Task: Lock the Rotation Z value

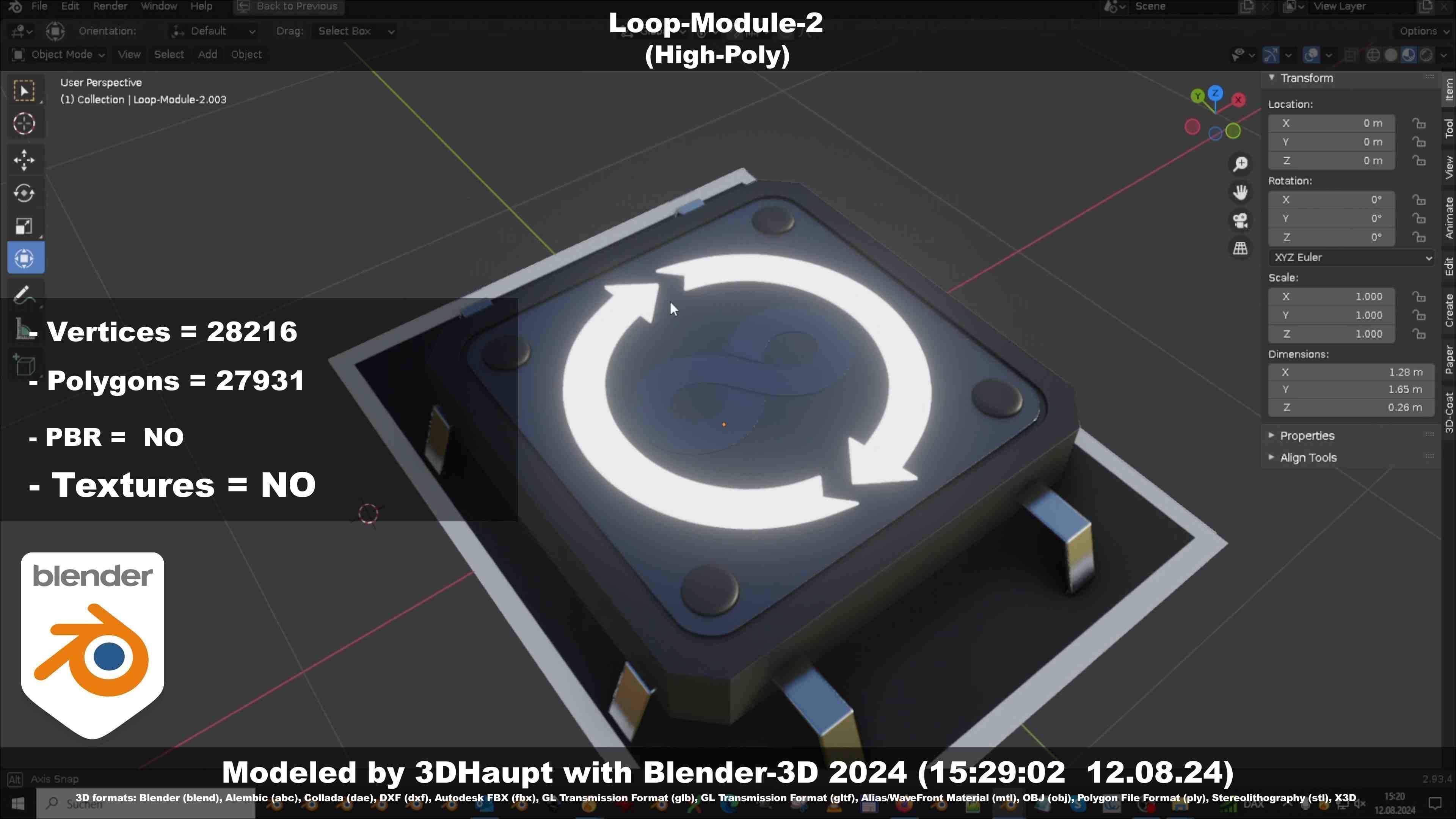Action: coord(1419,237)
